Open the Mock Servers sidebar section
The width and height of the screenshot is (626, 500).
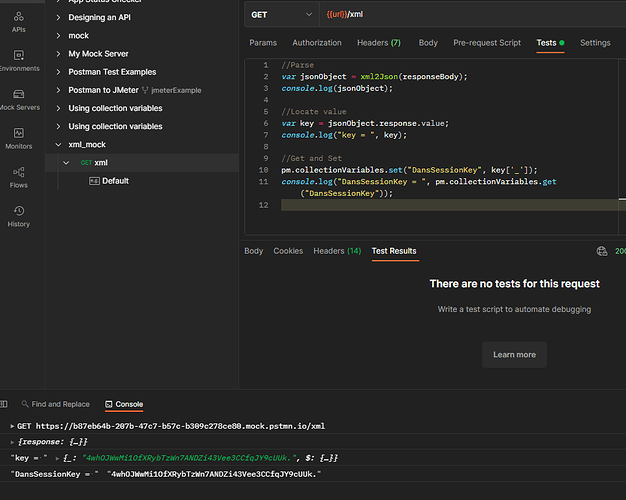pos(19,100)
